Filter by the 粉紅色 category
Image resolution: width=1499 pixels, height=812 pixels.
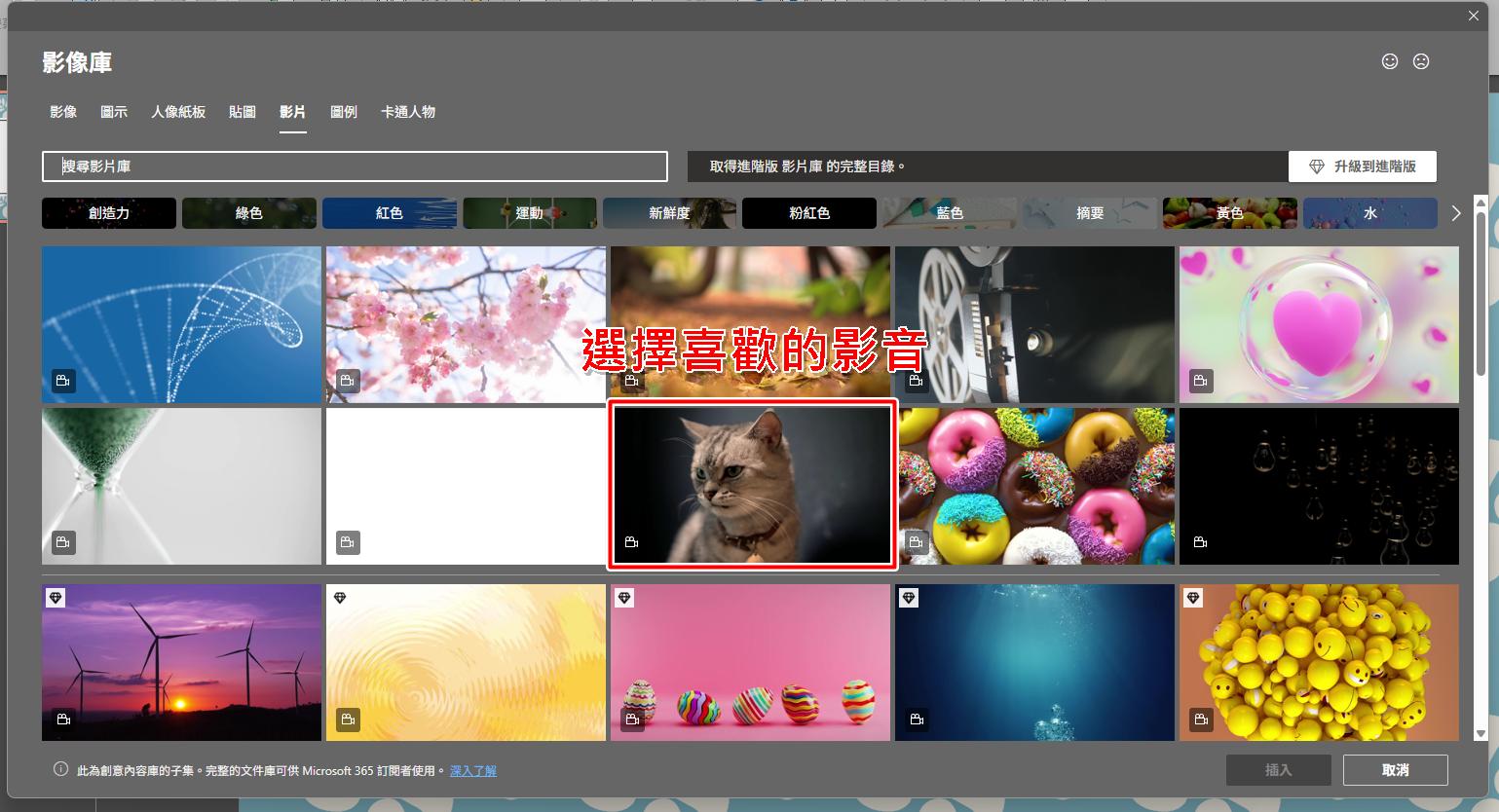point(809,213)
